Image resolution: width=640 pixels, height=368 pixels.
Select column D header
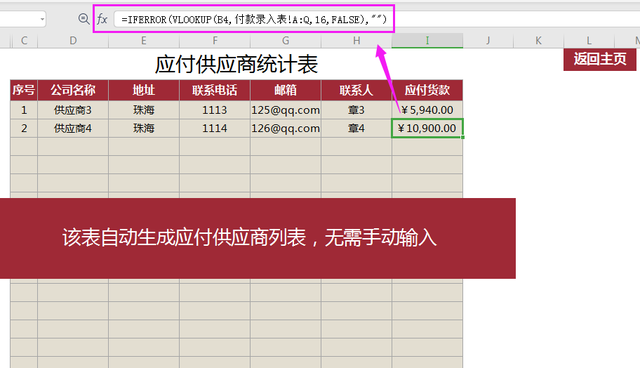pyautogui.click(x=73, y=41)
